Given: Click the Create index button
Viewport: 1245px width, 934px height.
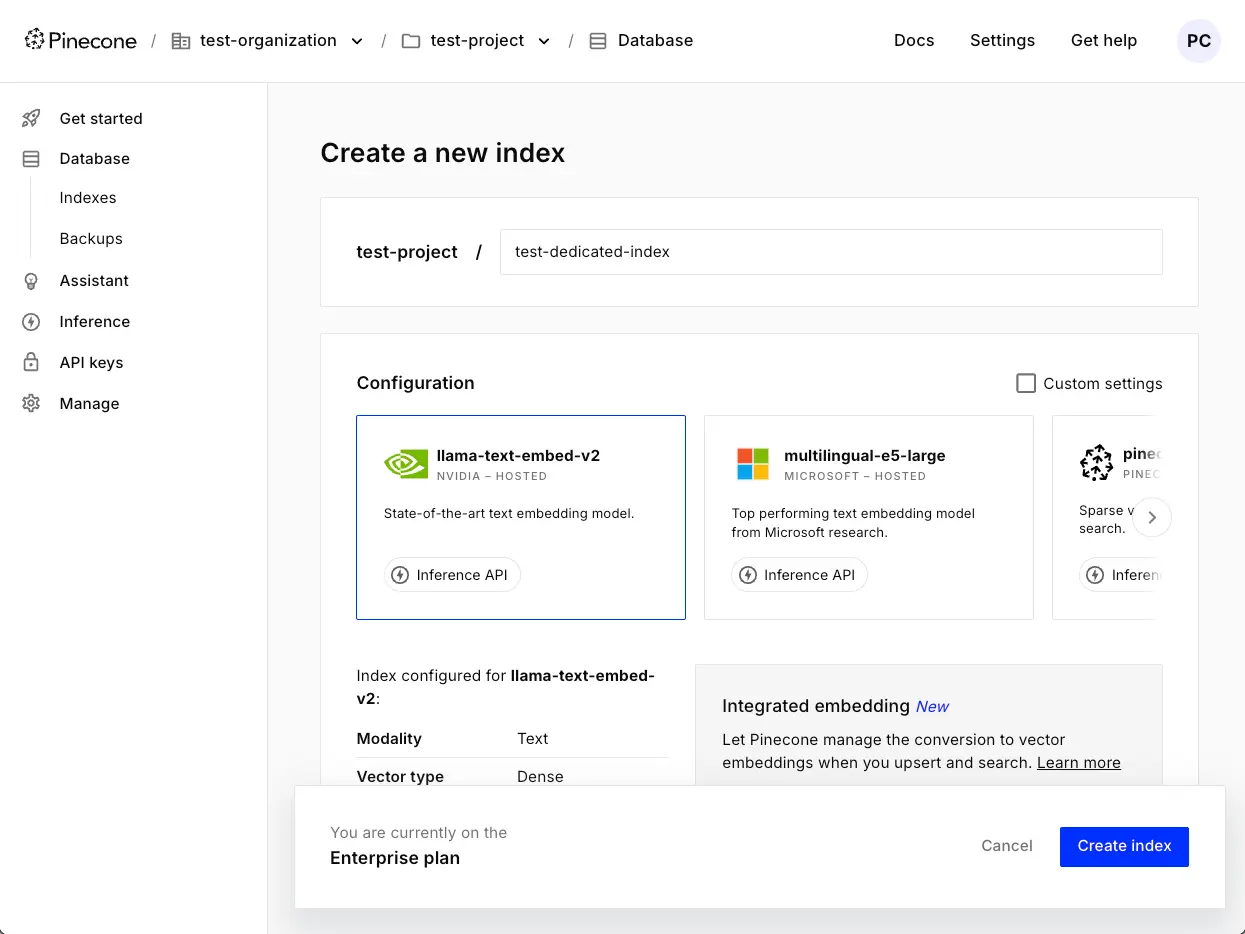Looking at the screenshot, I should pos(1124,846).
